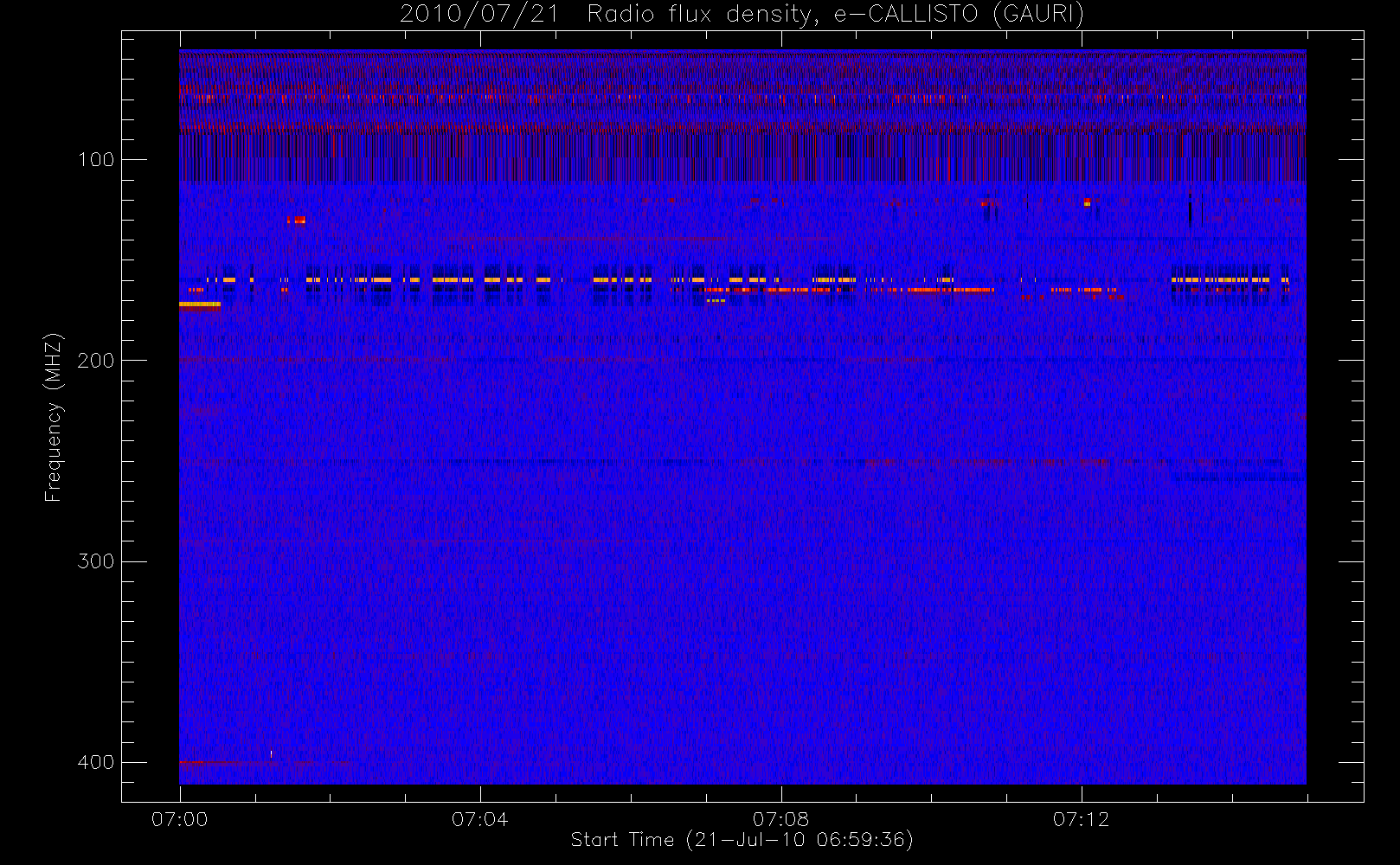Click the 07:12 time tick label
The width and height of the screenshot is (1400, 865).
(1081, 819)
